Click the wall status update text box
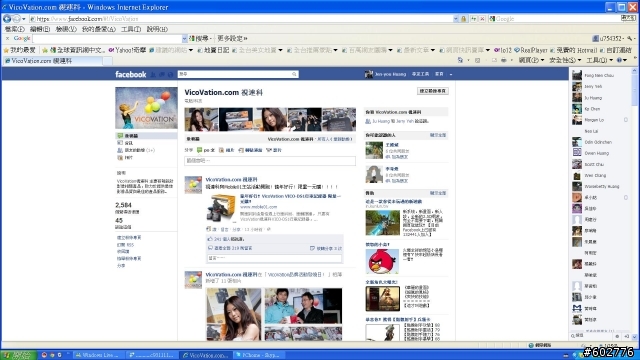Viewport: 640px width, 360px height. tap(270, 161)
